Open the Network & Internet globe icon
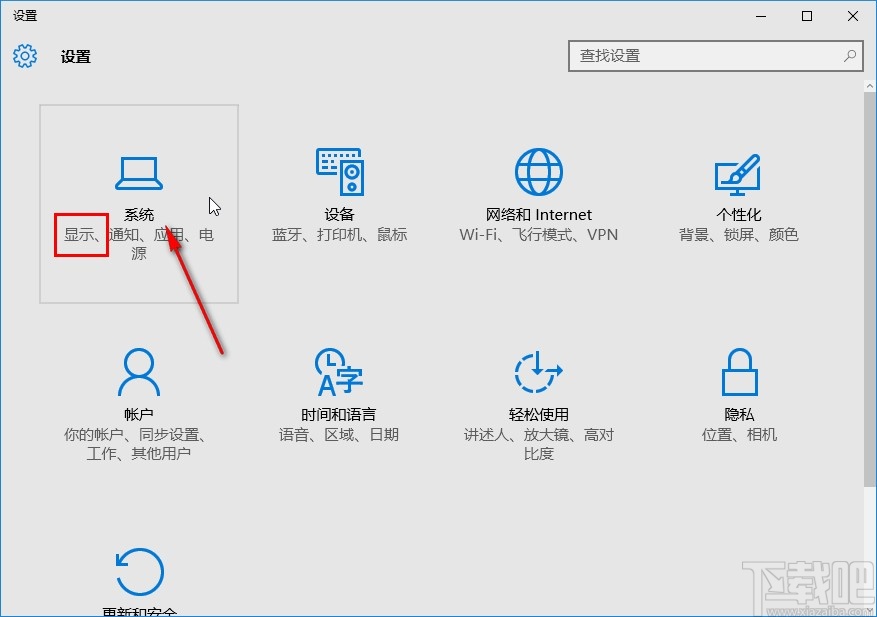 [x=538, y=170]
